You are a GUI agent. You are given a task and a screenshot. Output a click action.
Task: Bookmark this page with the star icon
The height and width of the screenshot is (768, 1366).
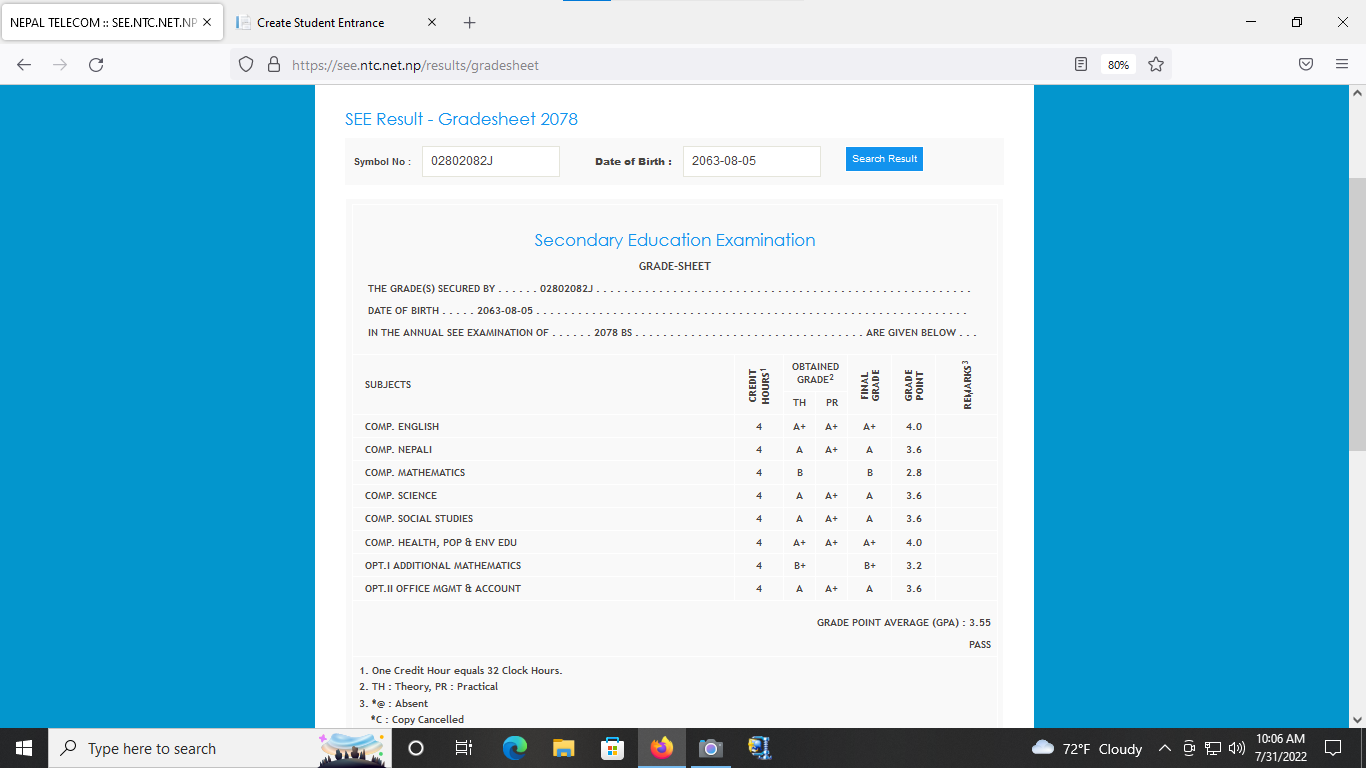click(1156, 65)
